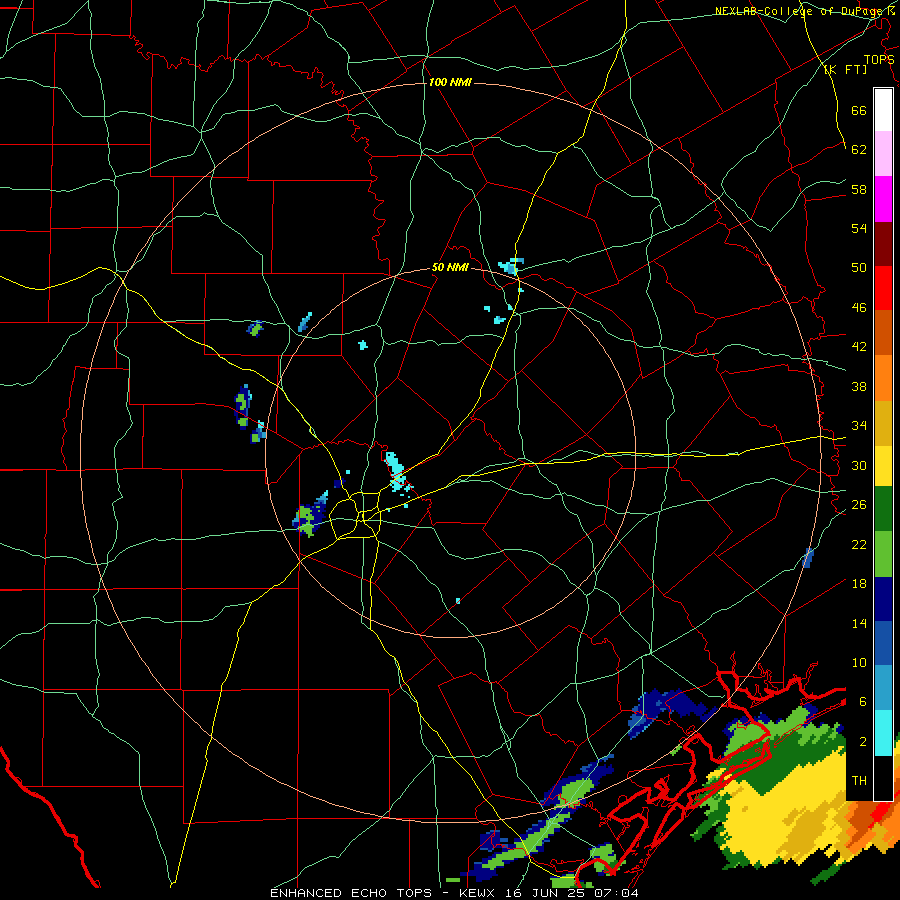Click the 62 legend value

(859, 150)
